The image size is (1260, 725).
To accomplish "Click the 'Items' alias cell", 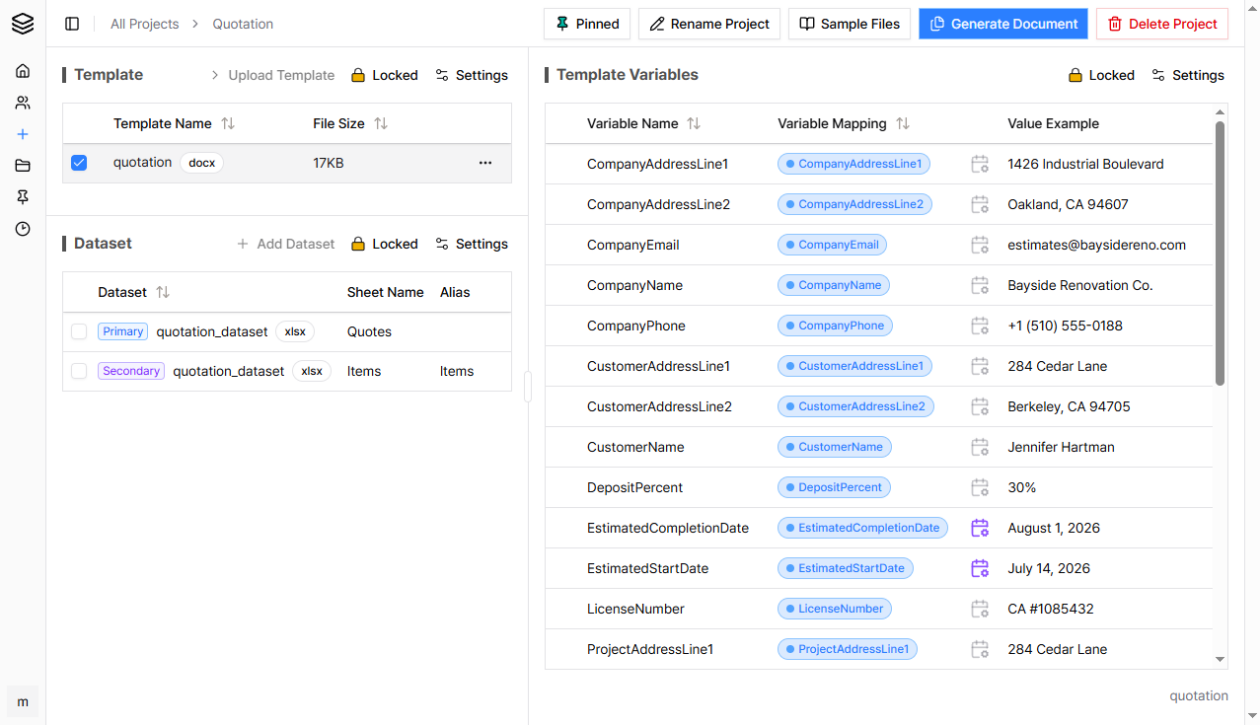I will [457, 371].
